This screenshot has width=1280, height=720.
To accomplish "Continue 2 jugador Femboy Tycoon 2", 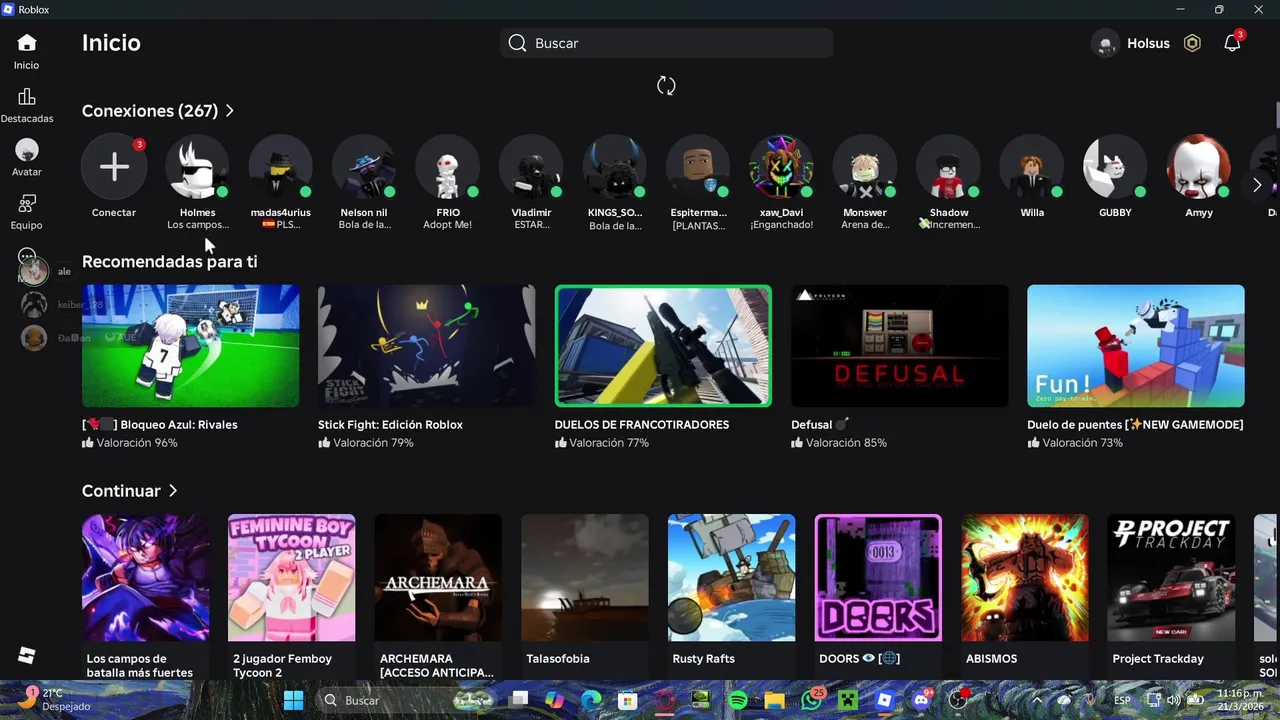I will pyautogui.click(x=292, y=578).
